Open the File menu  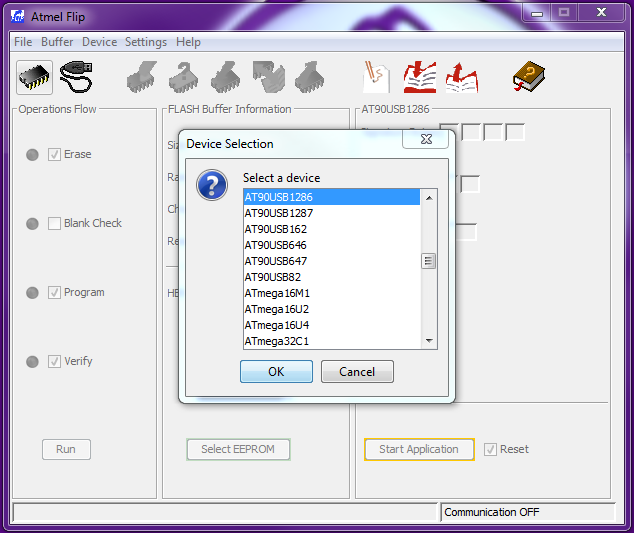pos(23,42)
